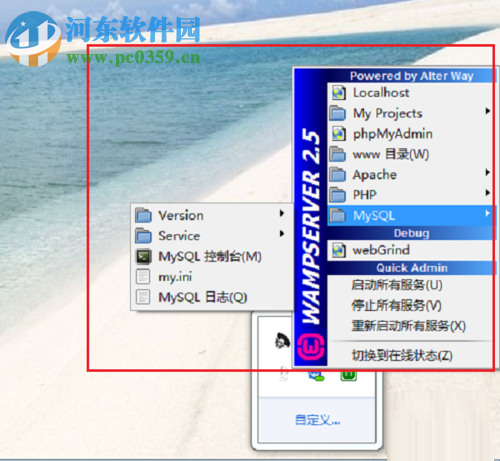This screenshot has height=461, width=500.
Task: Click the green WampServer tray icon
Action: coord(349,375)
